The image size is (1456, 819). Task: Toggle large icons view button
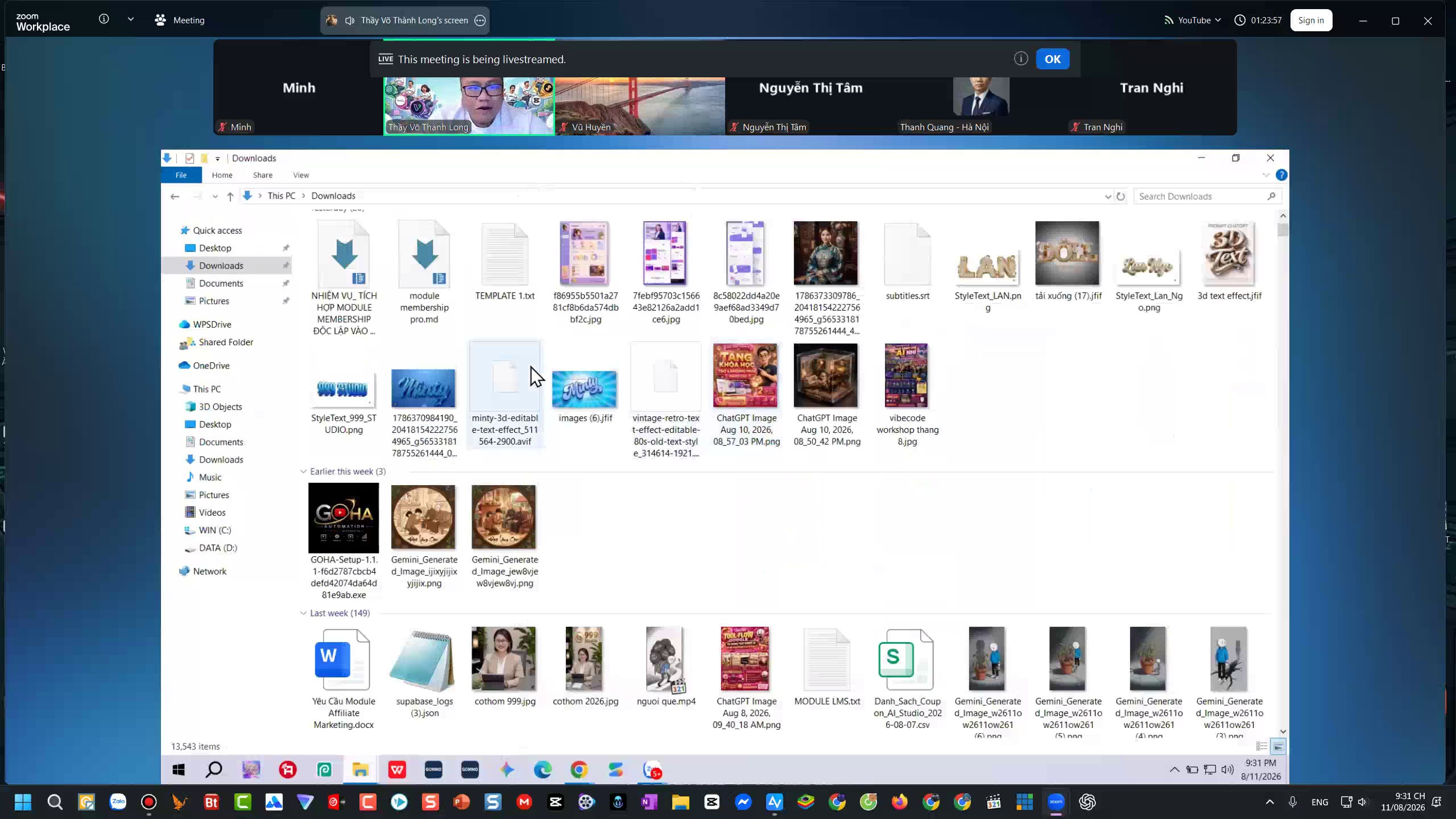click(x=1278, y=746)
